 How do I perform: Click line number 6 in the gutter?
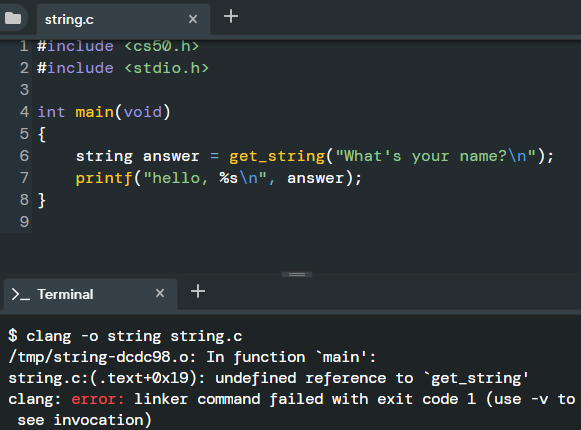pos(24,156)
